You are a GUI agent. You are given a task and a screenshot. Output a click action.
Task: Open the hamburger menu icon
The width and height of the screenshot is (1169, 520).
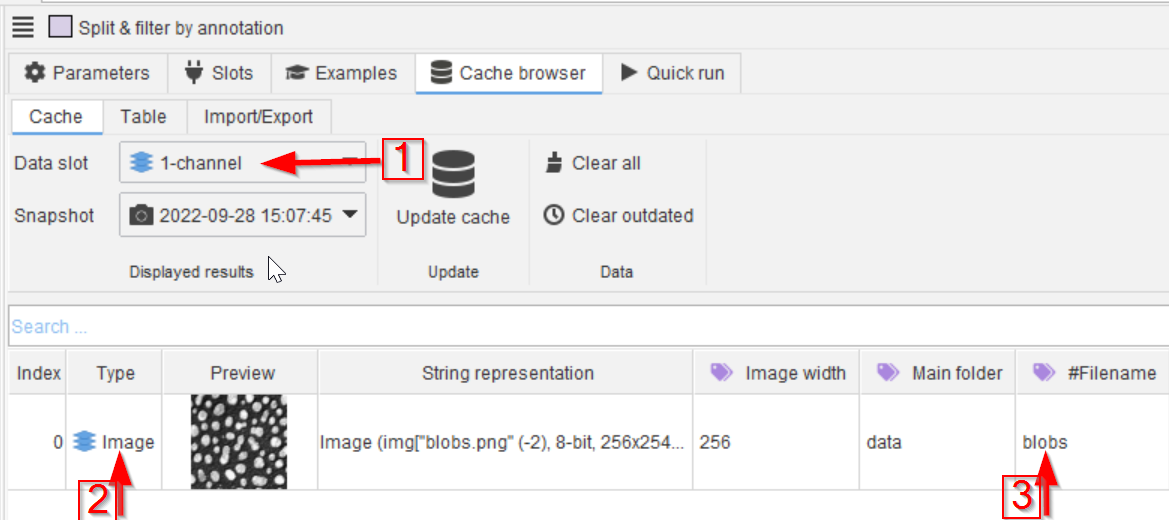pyautogui.click(x=23, y=27)
